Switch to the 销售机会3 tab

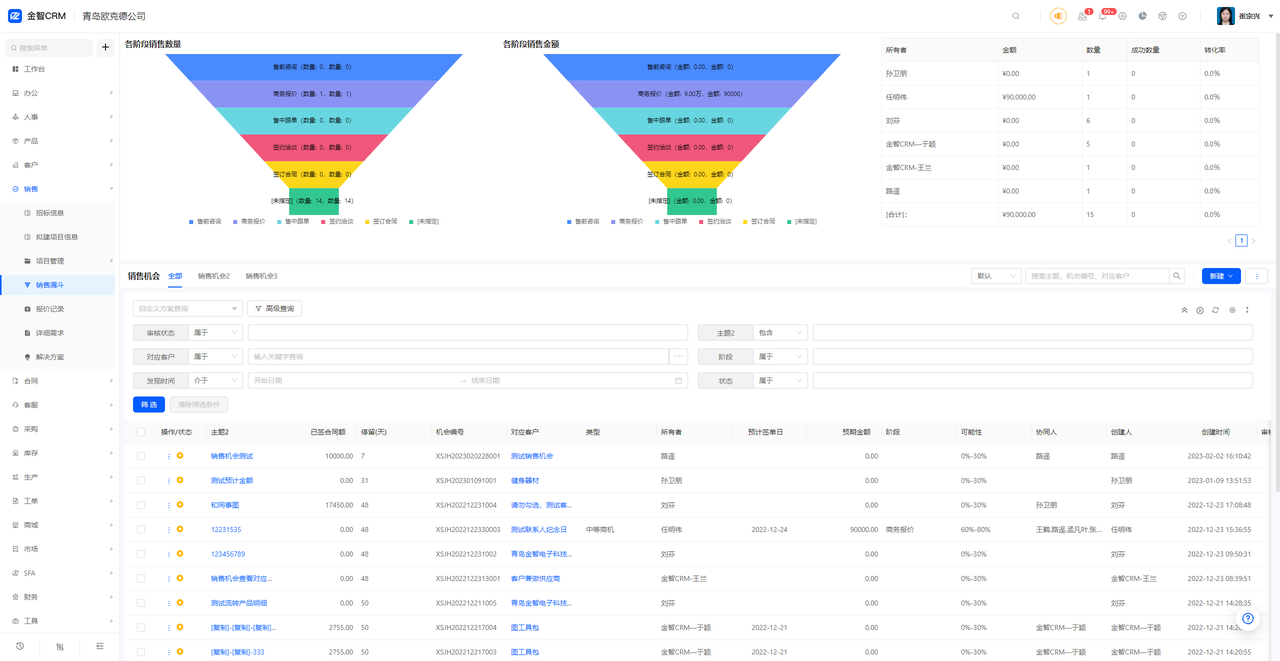[x=262, y=276]
